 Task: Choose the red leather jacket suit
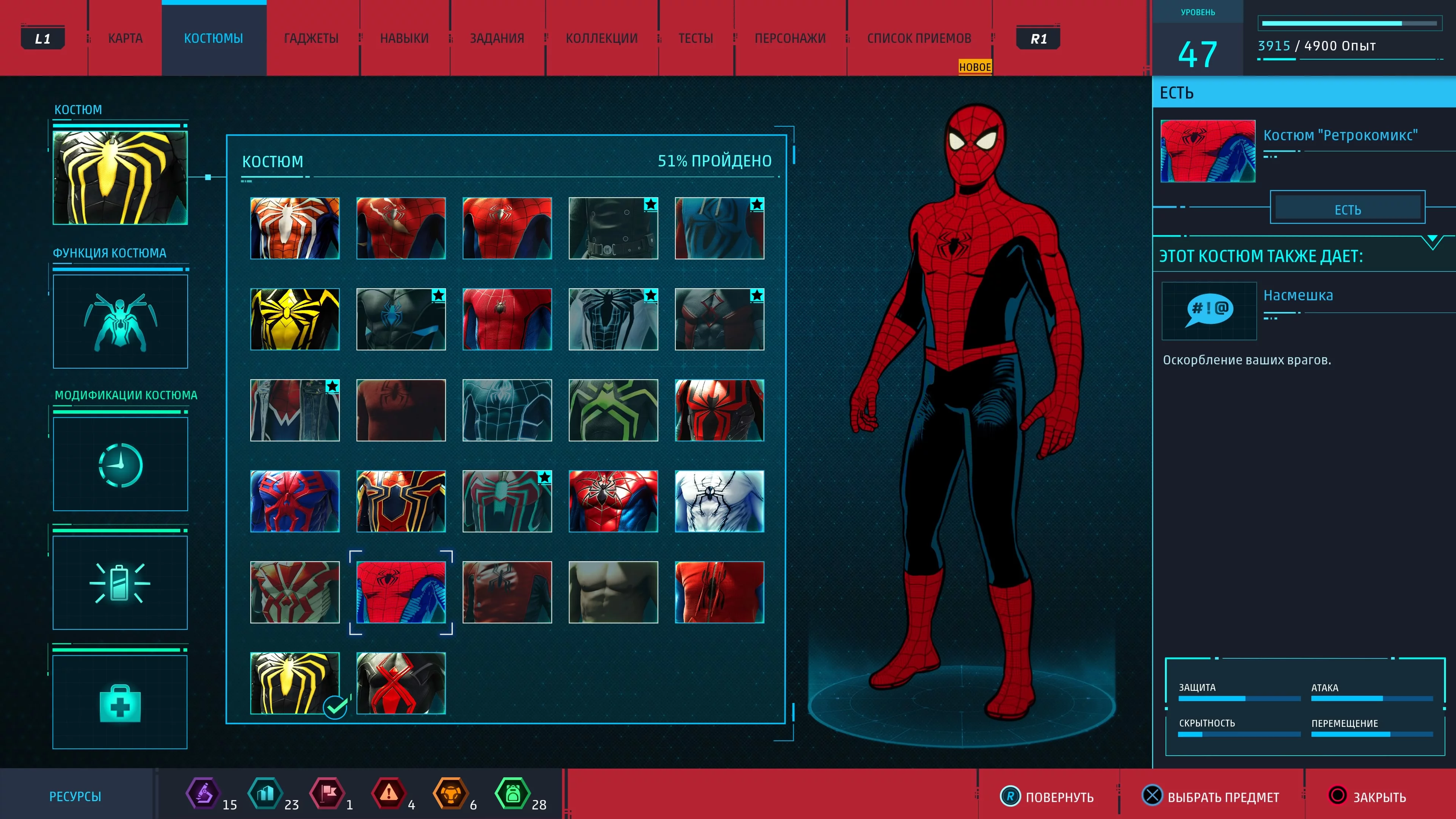(507, 592)
